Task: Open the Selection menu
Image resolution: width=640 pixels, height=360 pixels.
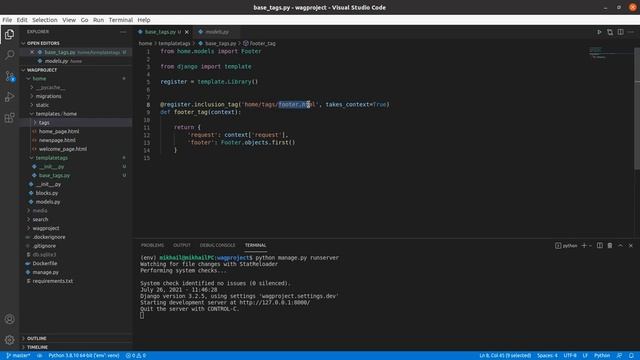Action: click(x=45, y=20)
